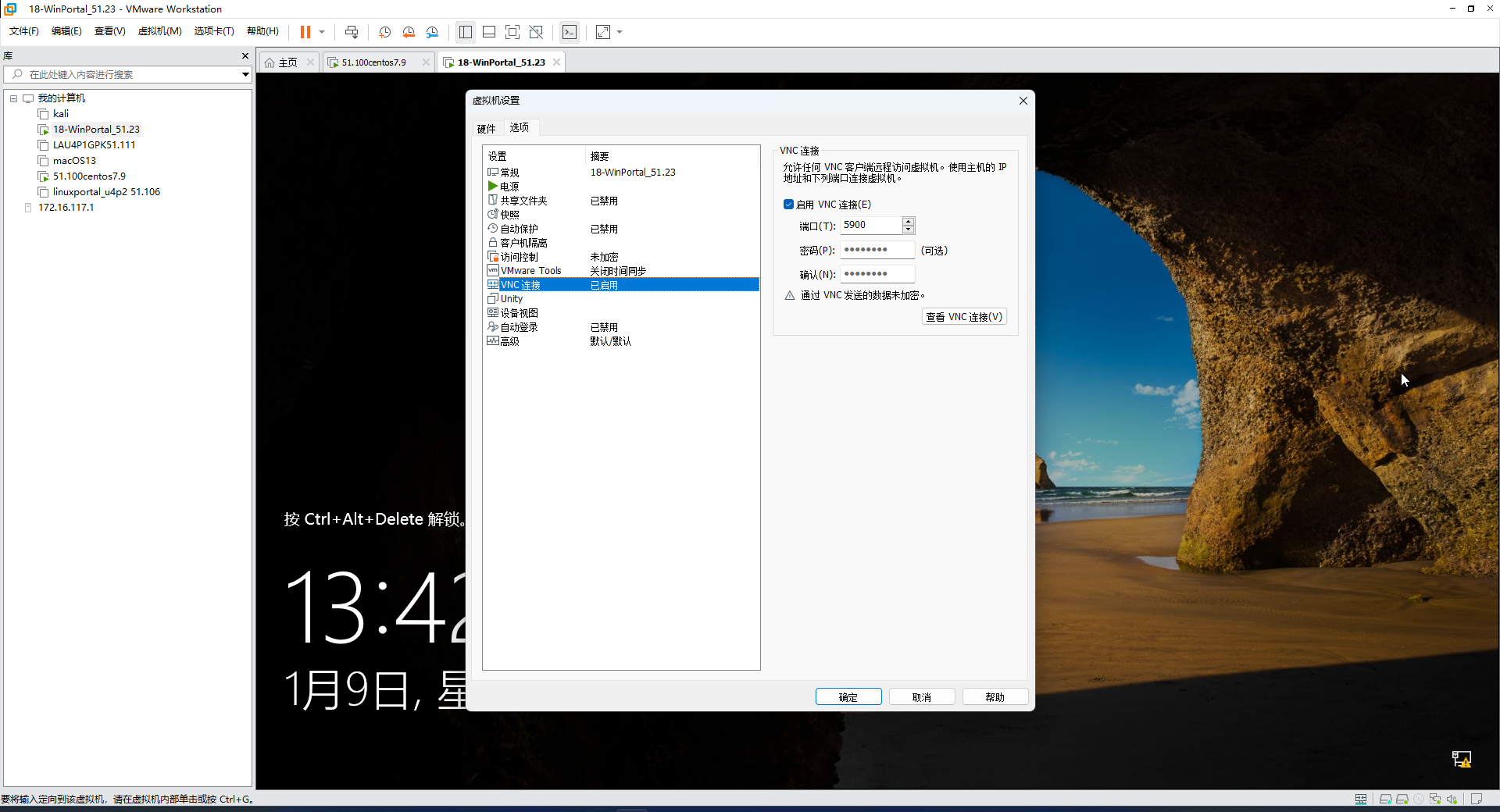This screenshot has width=1500, height=812.
Task: Enter full screen mode toolbar icon
Action: coord(512,32)
